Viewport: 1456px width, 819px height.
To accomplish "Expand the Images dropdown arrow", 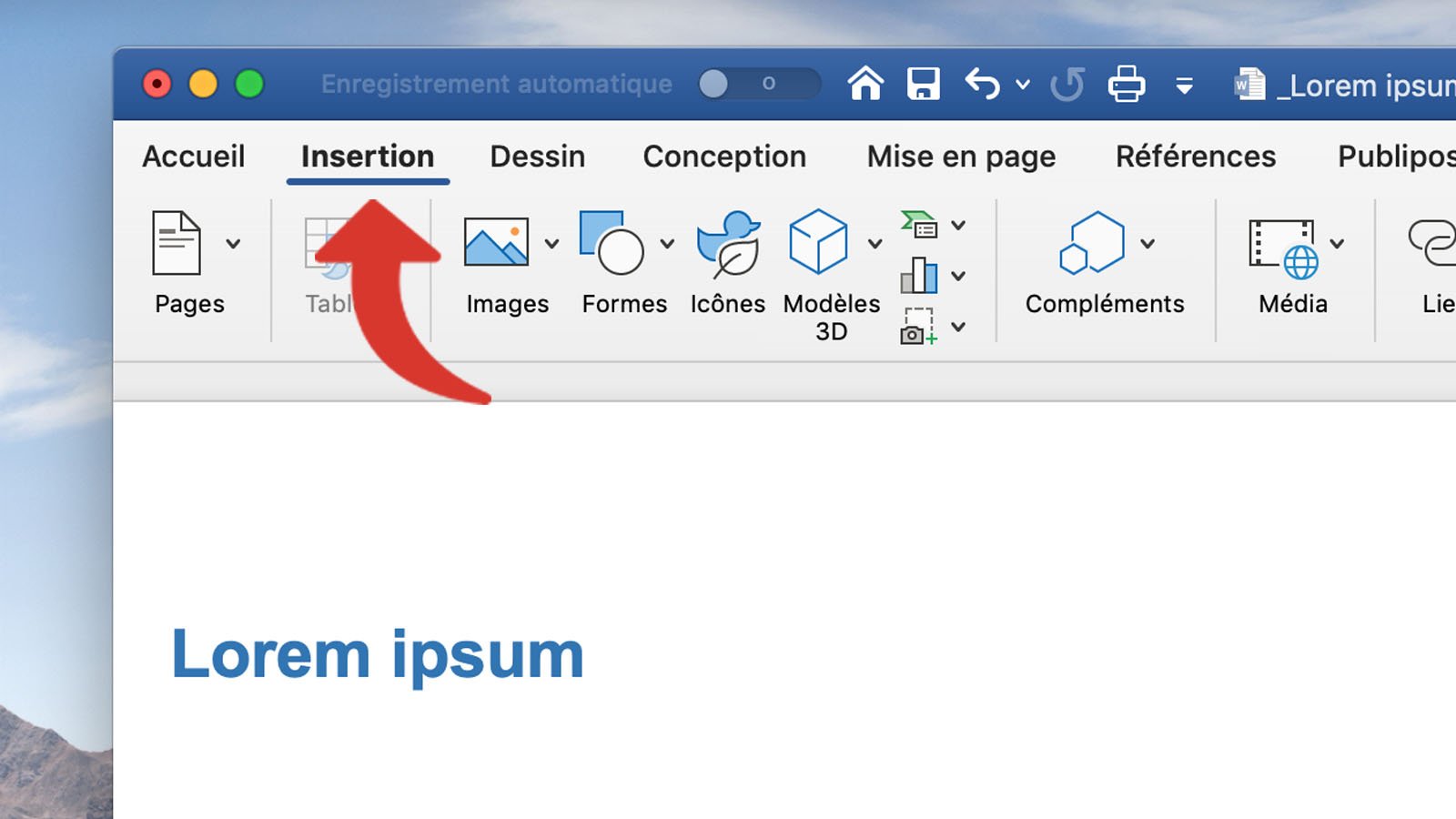I will point(551,244).
